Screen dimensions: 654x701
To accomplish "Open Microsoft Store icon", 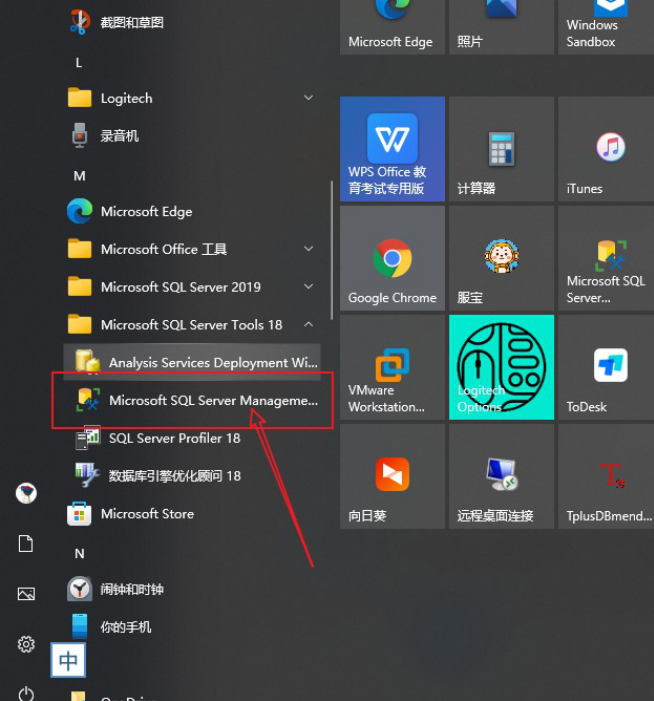I will (x=79, y=513).
